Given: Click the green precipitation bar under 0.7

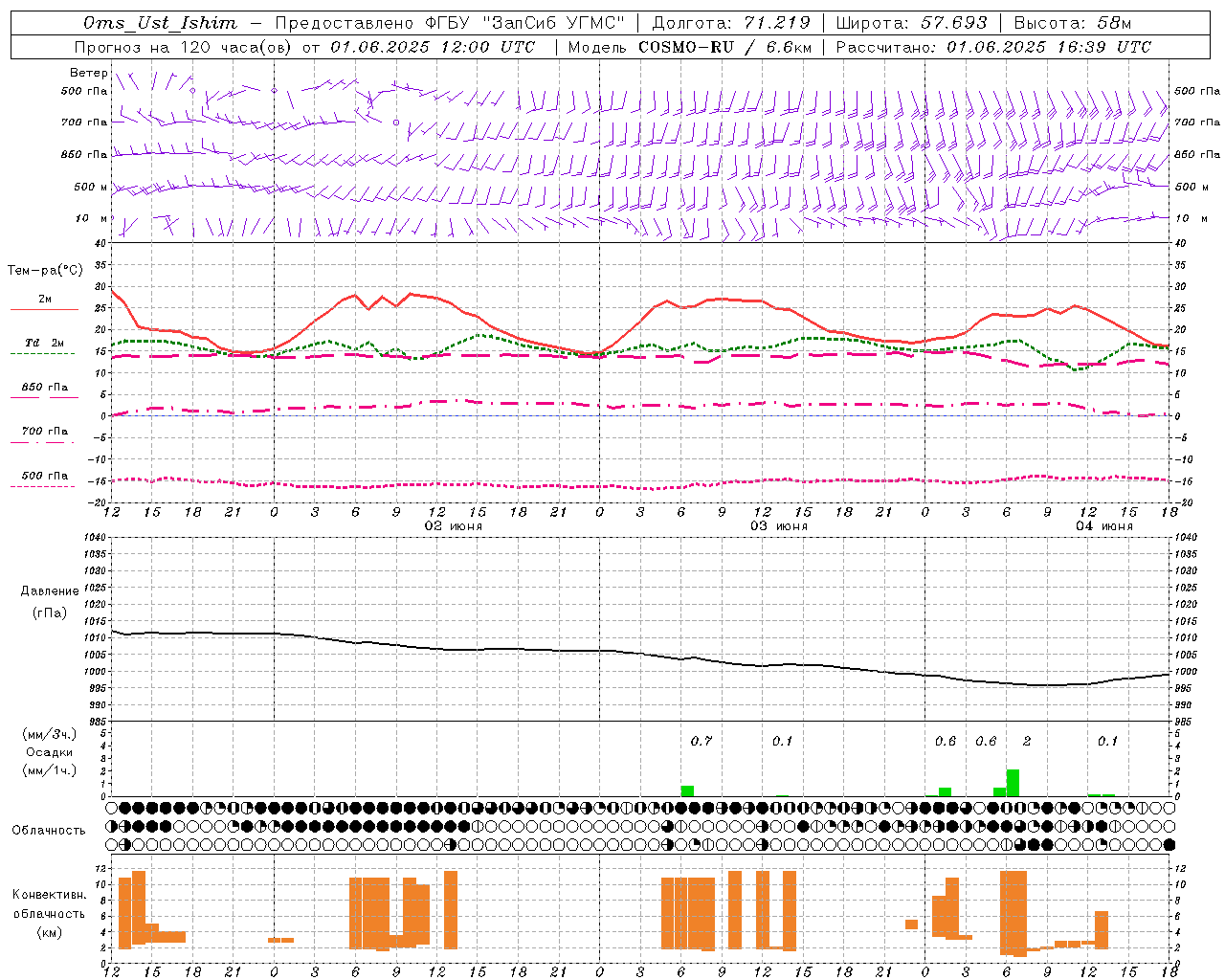Looking at the screenshot, I should (687, 791).
